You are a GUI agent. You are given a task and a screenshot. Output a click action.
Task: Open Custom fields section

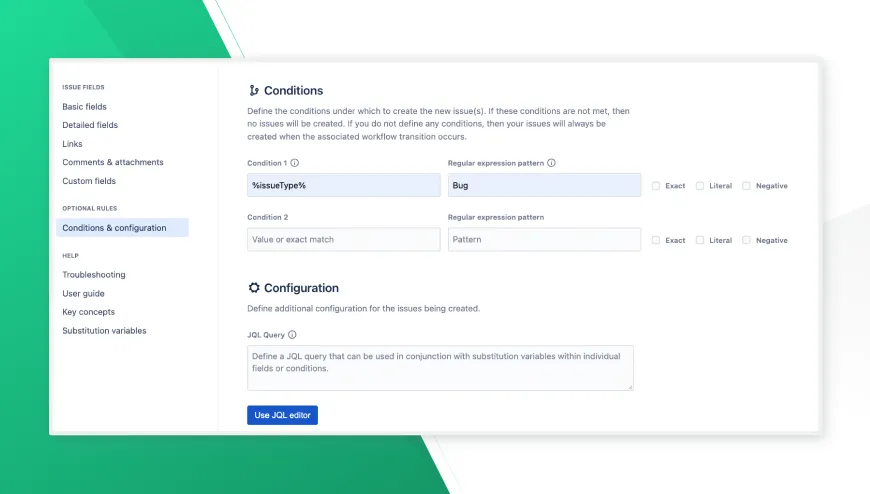click(x=89, y=181)
